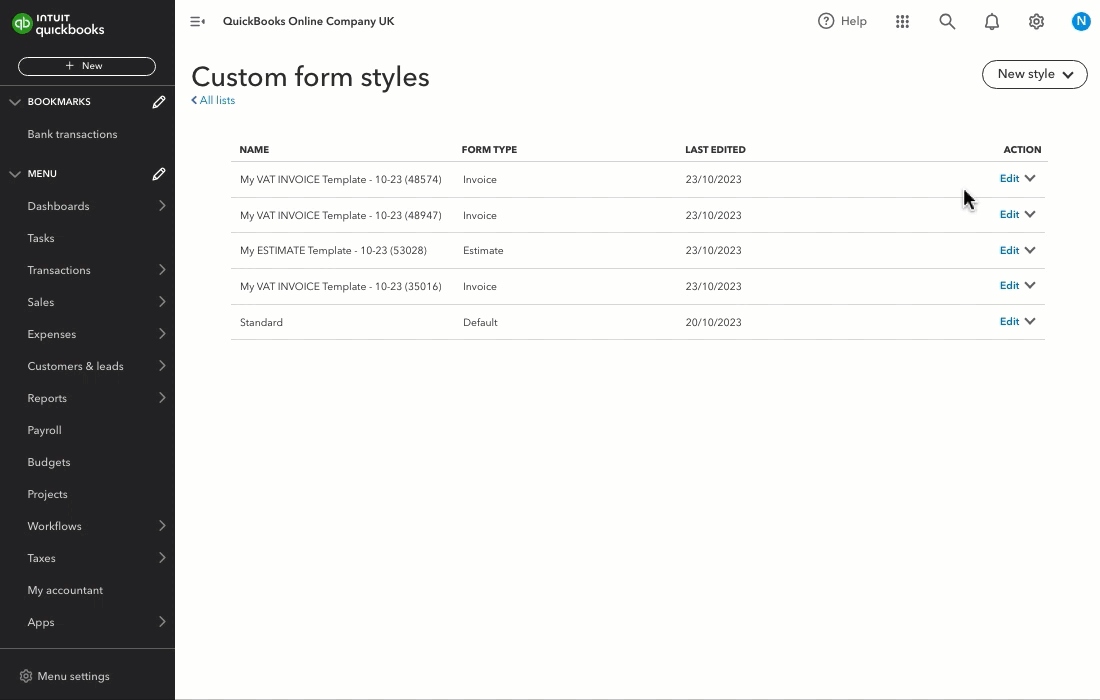Click the Menu settings gear icon
Screen dimensions: 1100x700
(26, 676)
